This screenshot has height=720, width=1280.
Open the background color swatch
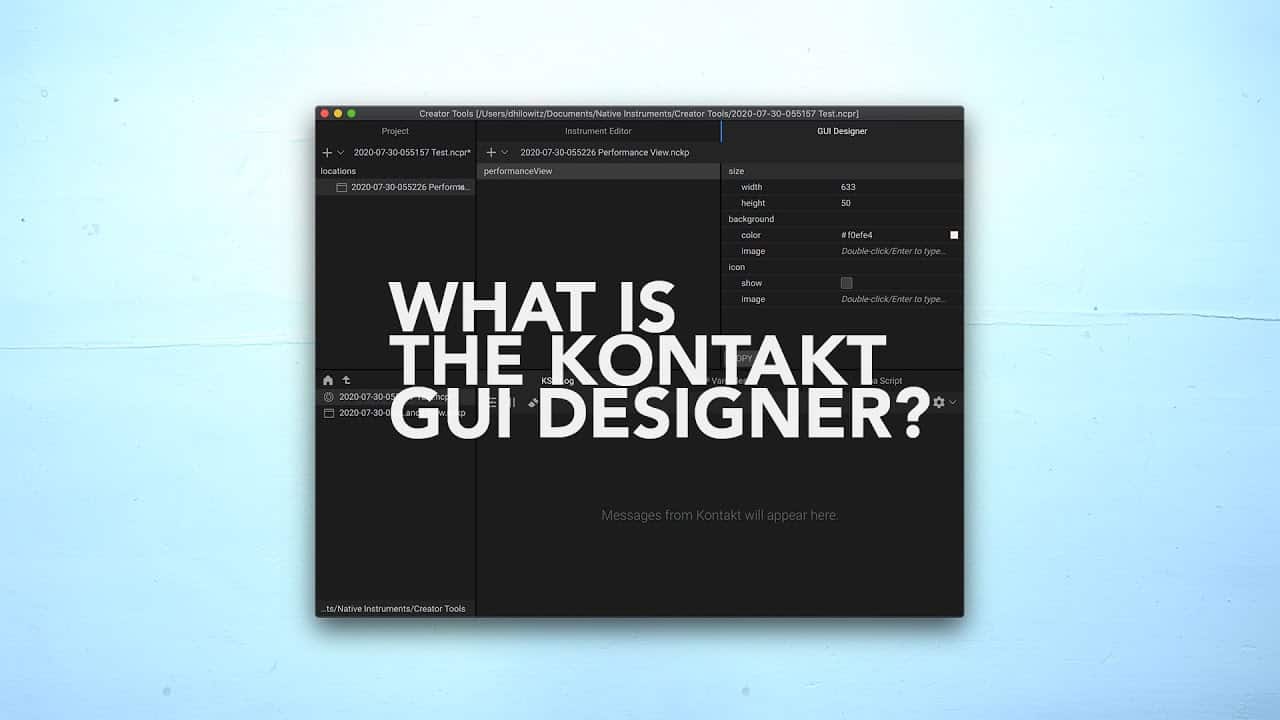[954, 235]
